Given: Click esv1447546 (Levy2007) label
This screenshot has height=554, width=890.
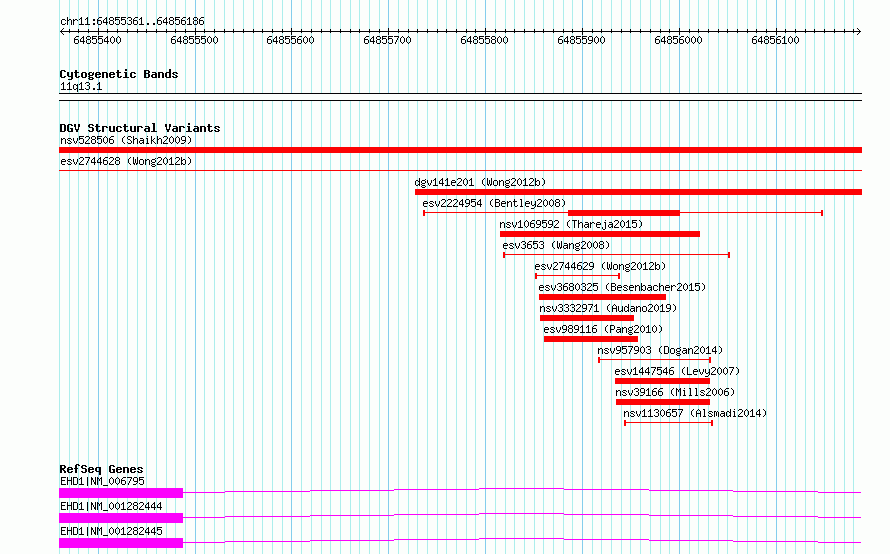Looking at the screenshot, I should 677,371.
